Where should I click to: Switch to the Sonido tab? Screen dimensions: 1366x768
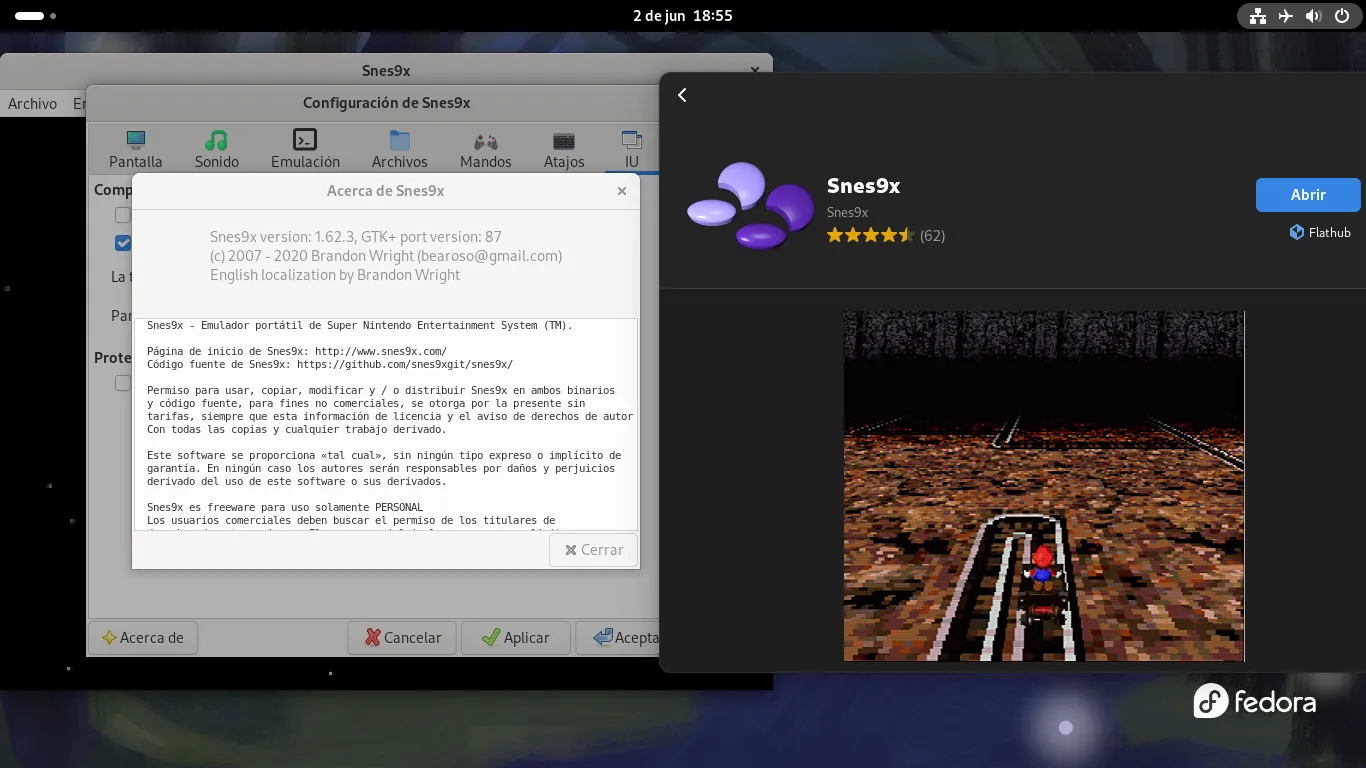tap(217, 150)
